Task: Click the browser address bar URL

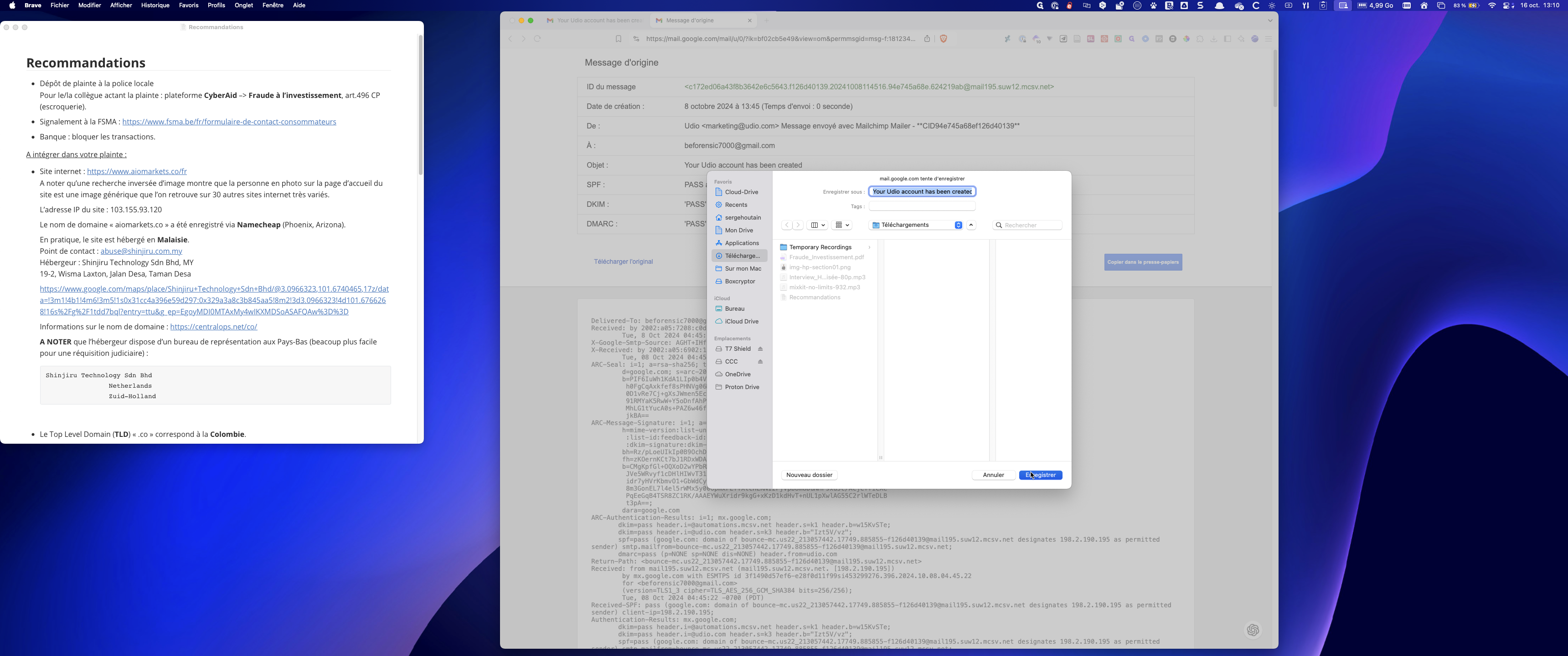Action: (x=780, y=38)
